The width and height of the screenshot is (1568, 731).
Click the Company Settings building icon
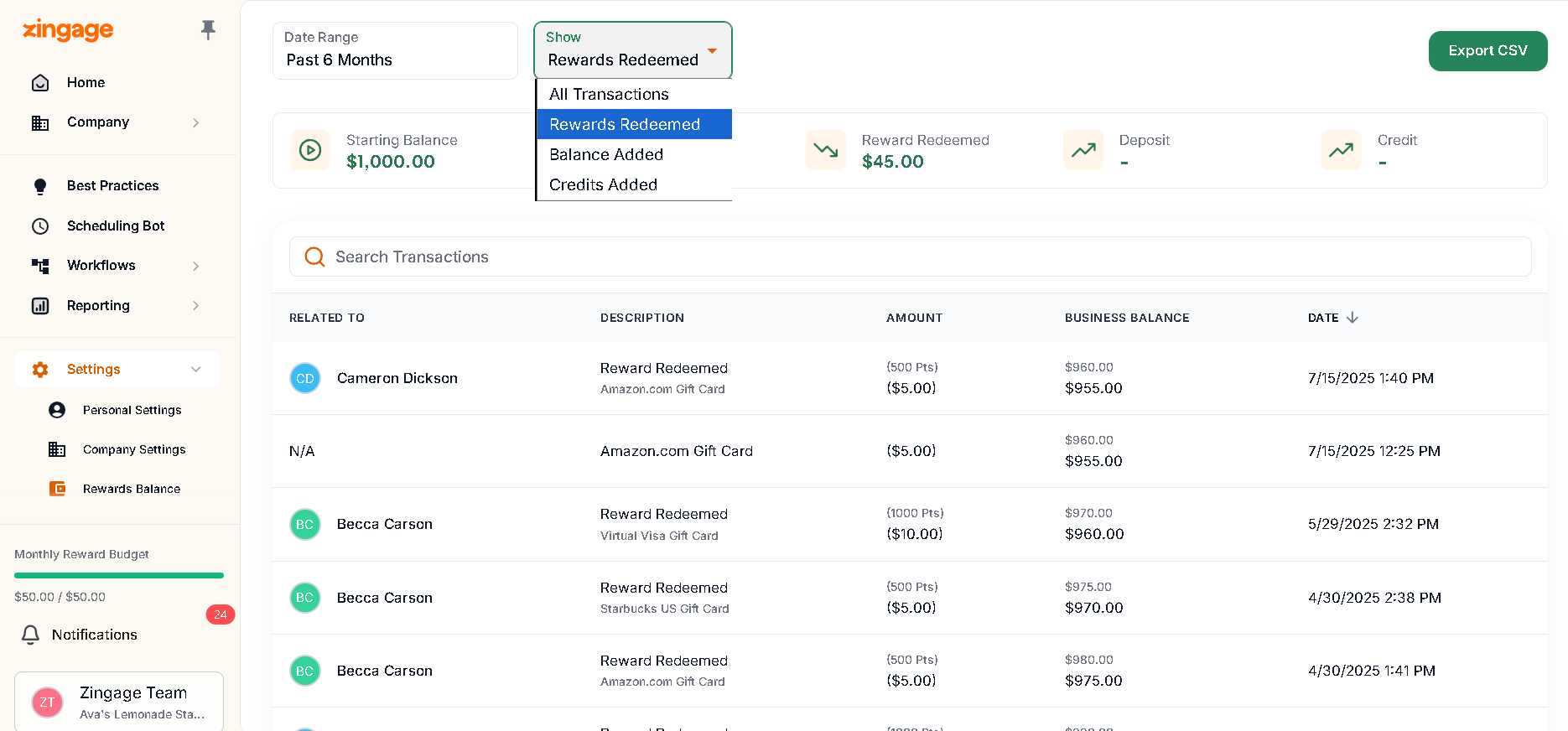(x=57, y=449)
